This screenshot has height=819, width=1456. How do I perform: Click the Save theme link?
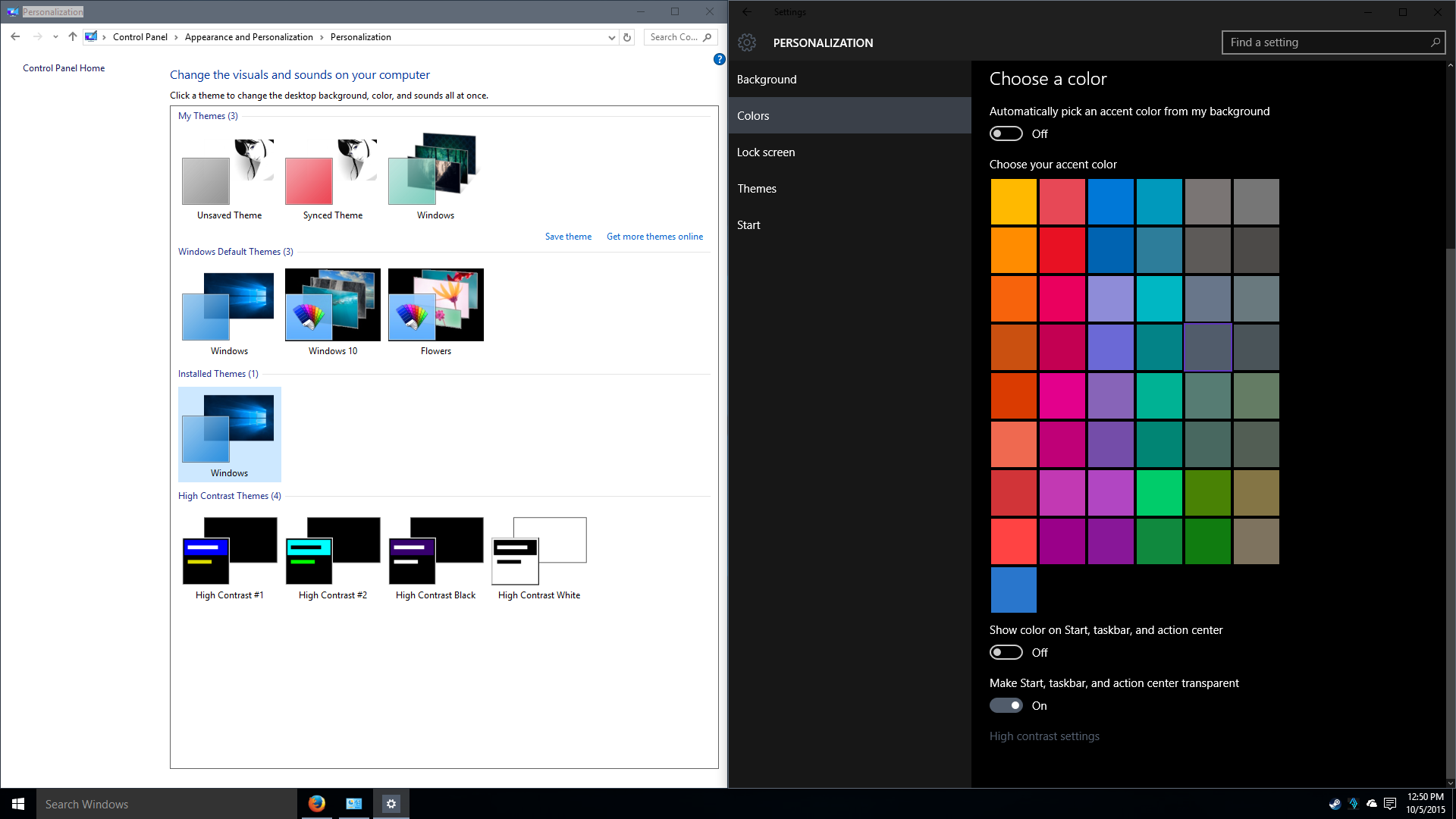pos(568,236)
